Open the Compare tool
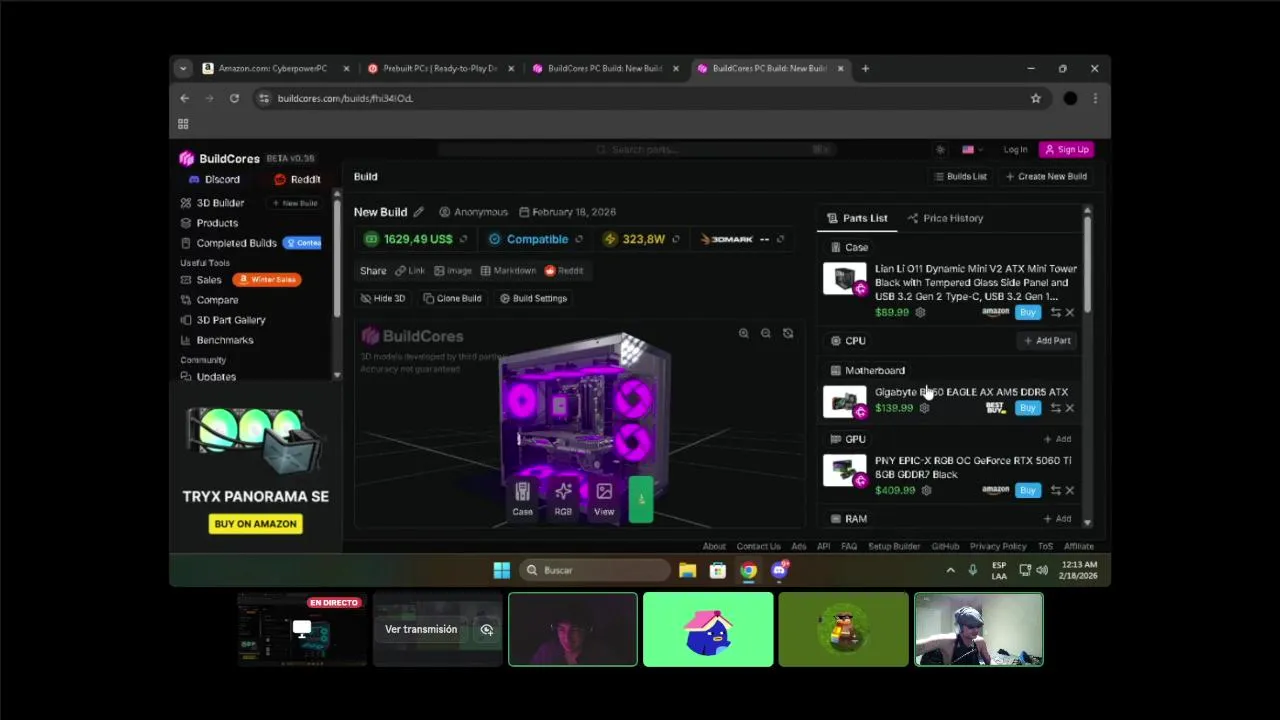1280x720 pixels. 209,300
